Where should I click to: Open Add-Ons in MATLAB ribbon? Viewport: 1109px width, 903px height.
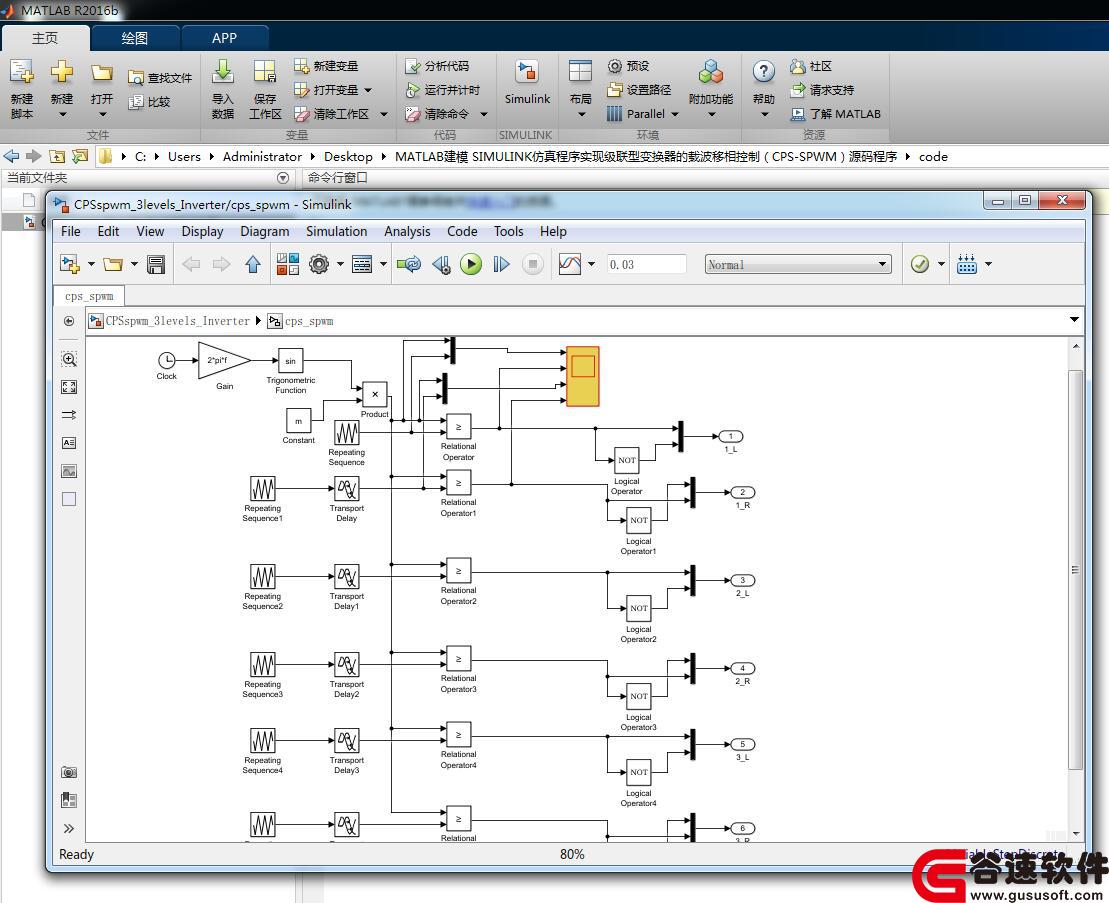pyautogui.click(x=711, y=89)
